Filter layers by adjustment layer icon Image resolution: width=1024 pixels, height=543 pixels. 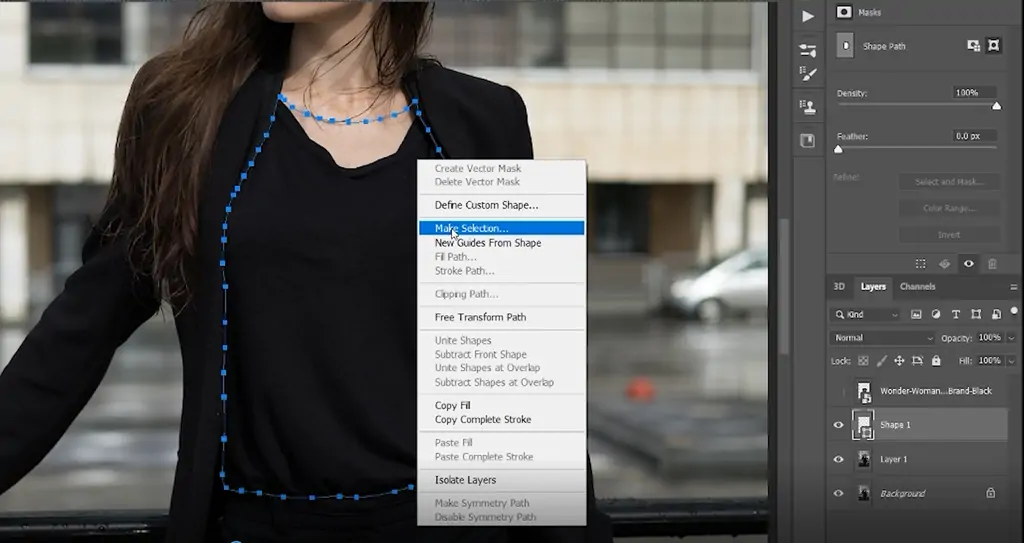click(x=936, y=314)
